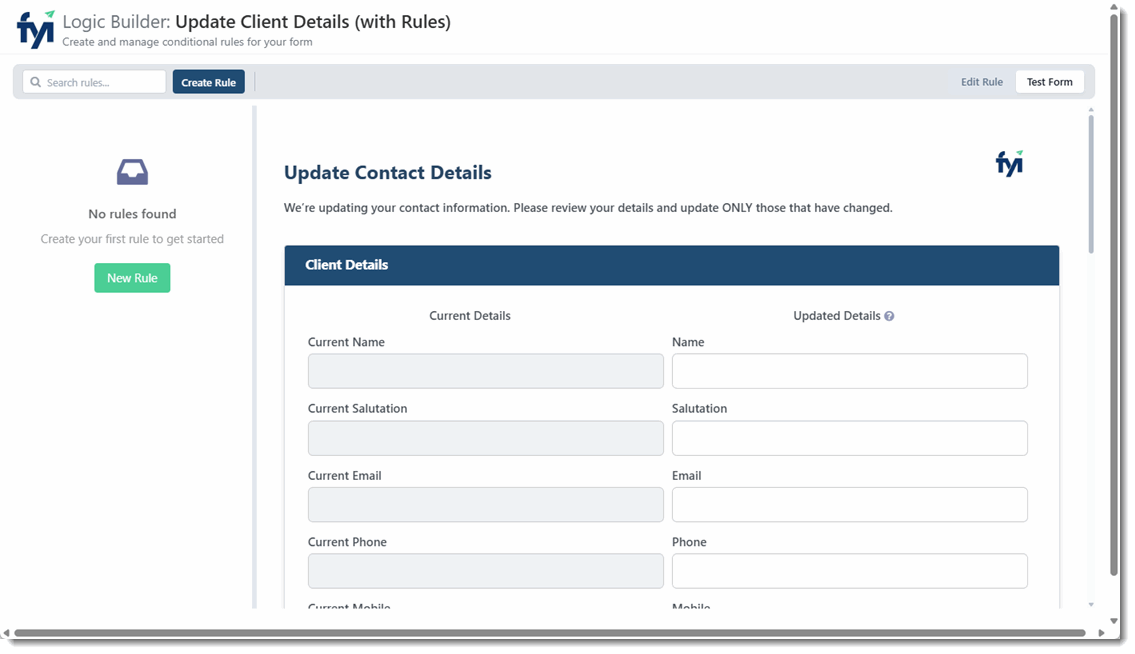Click the Current Salutation field

pyautogui.click(x=486, y=438)
